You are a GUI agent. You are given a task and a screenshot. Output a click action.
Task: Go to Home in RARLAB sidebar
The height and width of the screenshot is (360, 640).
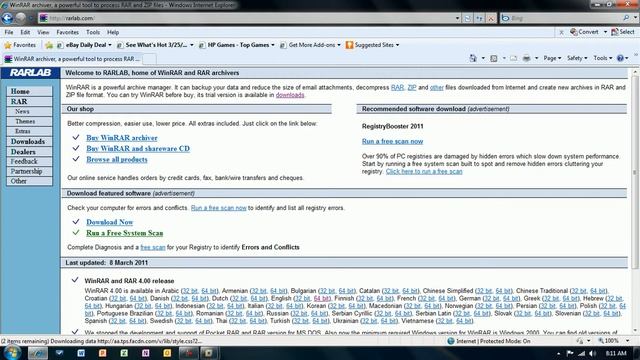coord(29,91)
